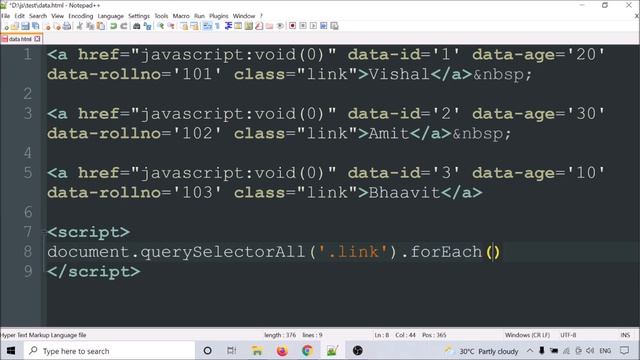
Task: Click the Redo toolbar icon
Action: pyautogui.click(x=124, y=26)
